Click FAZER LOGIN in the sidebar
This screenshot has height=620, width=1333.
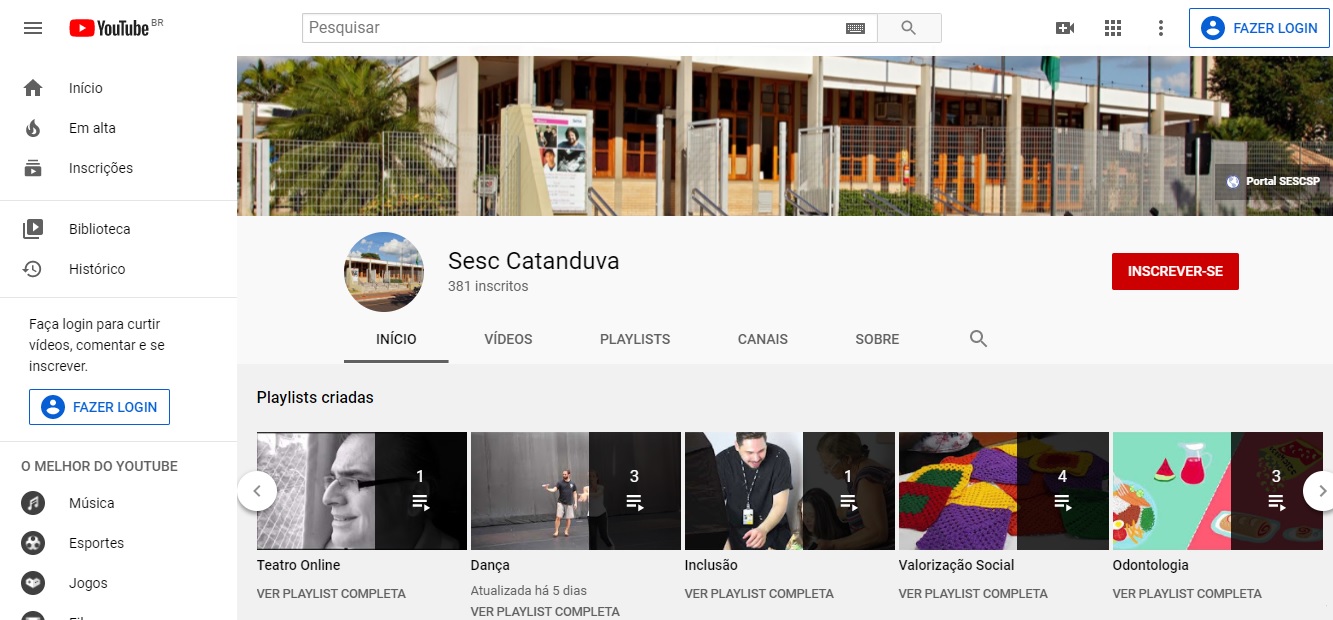point(99,407)
